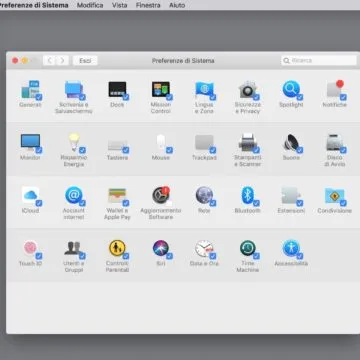
Task: Open the Preferenze di Sistema menu
Action: click(x=34, y=5)
